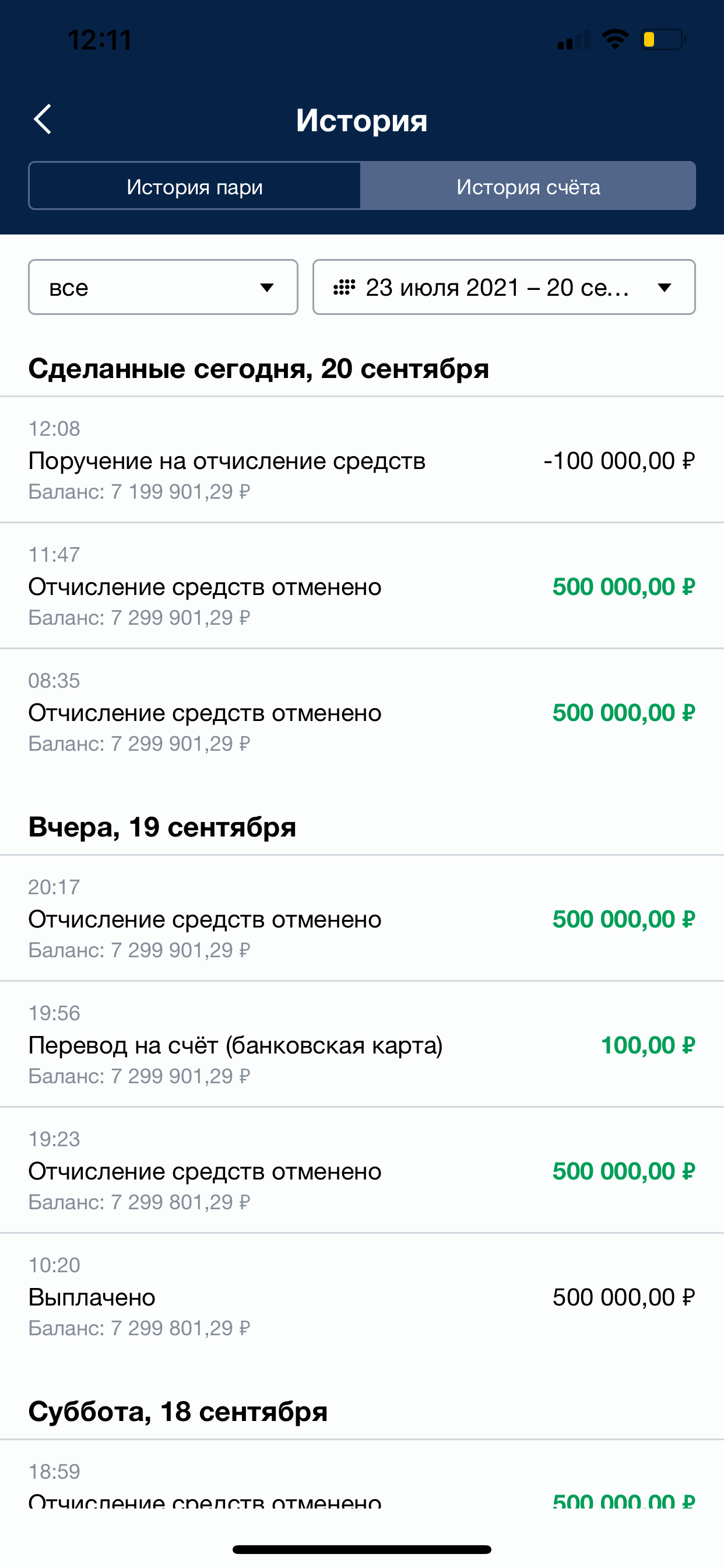Tap the back arrow icon
This screenshot has height=1568, width=724.
(43, 120)
